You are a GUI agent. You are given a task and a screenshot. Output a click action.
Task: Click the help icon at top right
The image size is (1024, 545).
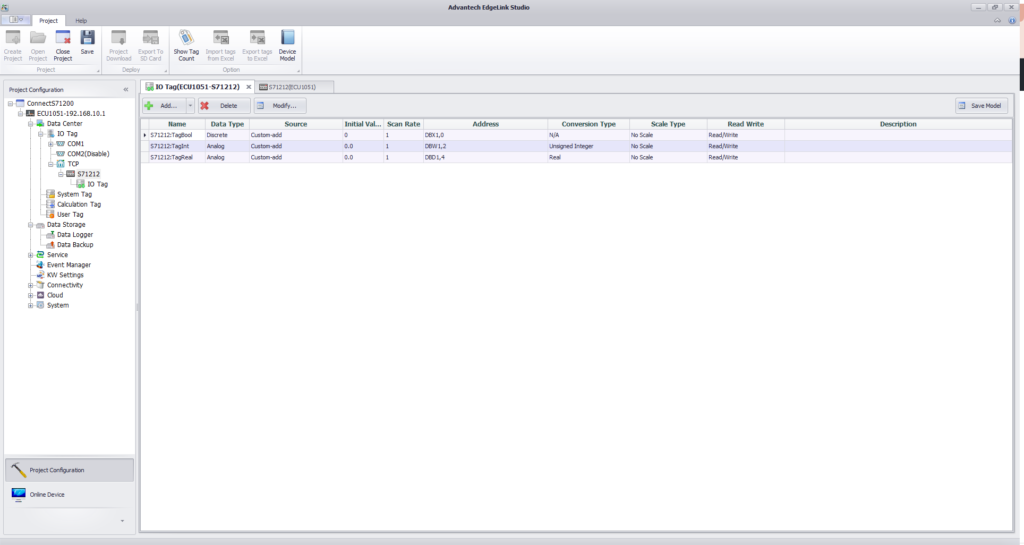click(x=1013, y=21)
